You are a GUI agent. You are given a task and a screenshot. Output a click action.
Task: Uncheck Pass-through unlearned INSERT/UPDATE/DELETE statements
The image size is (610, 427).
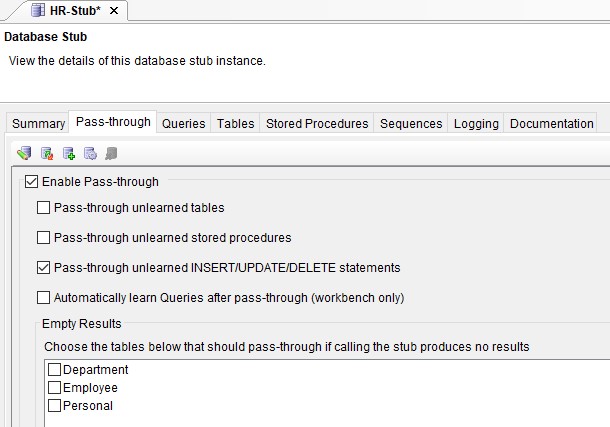[43, 268]
